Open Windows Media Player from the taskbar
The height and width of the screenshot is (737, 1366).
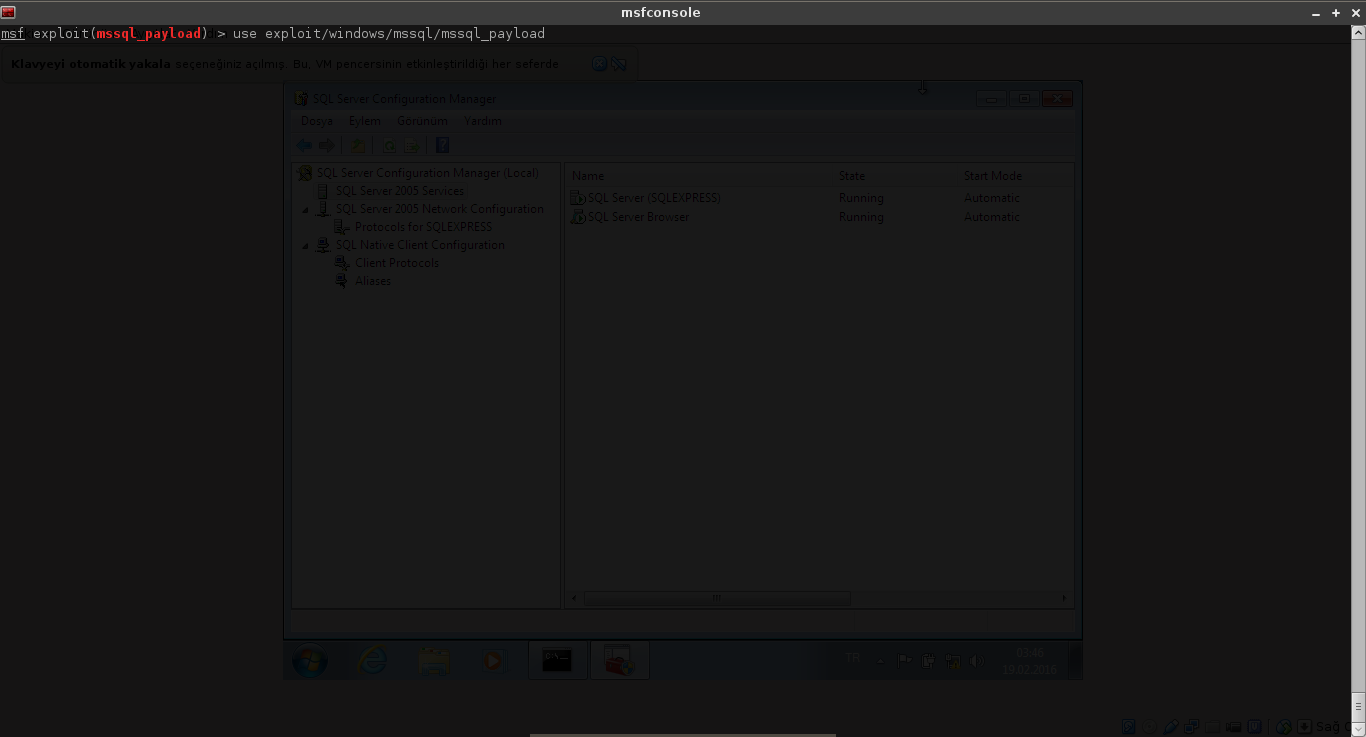point(493,660)
